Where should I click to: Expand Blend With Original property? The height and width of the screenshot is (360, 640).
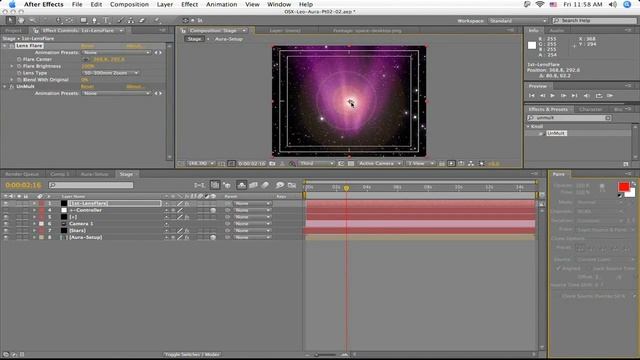tap(12, 80)
